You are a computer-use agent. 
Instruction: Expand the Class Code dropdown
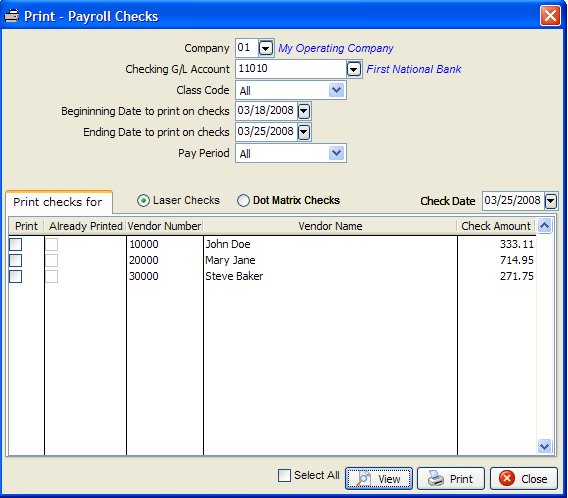337,90
